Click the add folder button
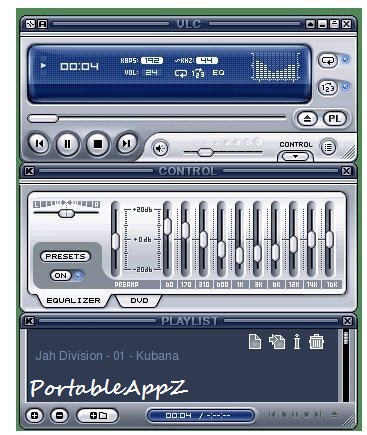The width and height of the screenshot is (367, 435). click(x=98, y=415)
